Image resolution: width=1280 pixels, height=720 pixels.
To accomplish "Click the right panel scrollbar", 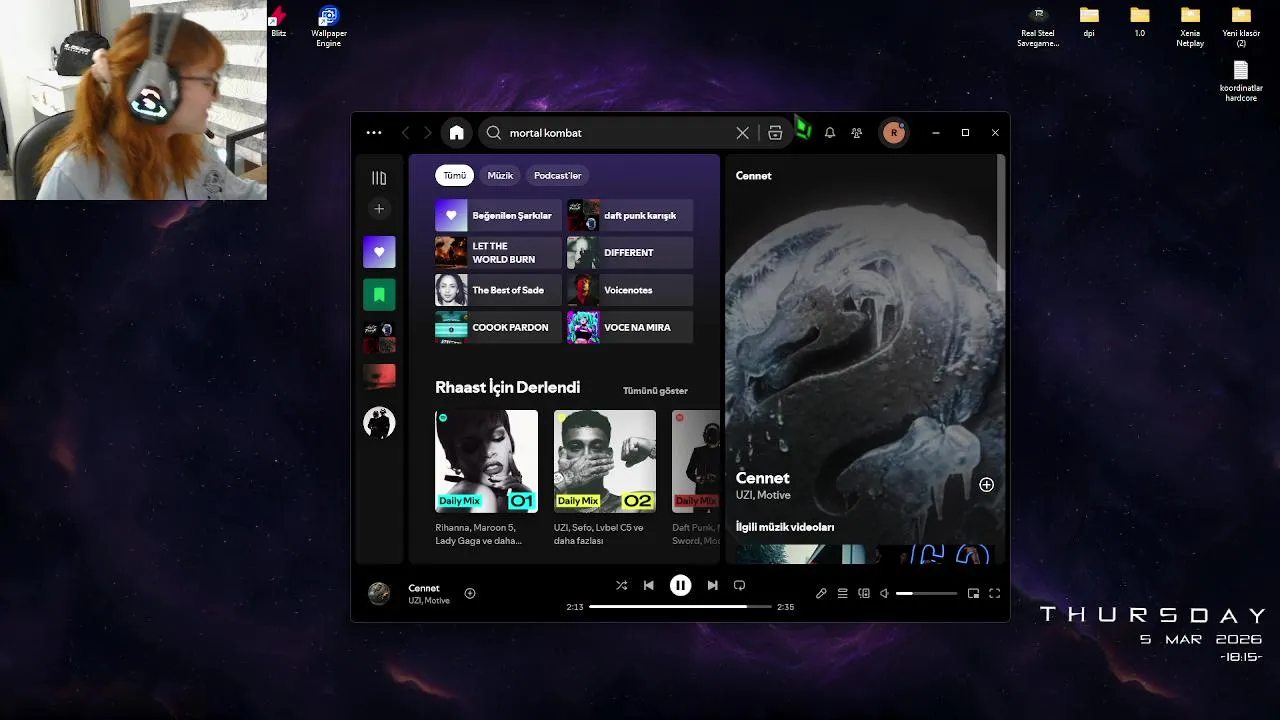I will pos(1001,224).
